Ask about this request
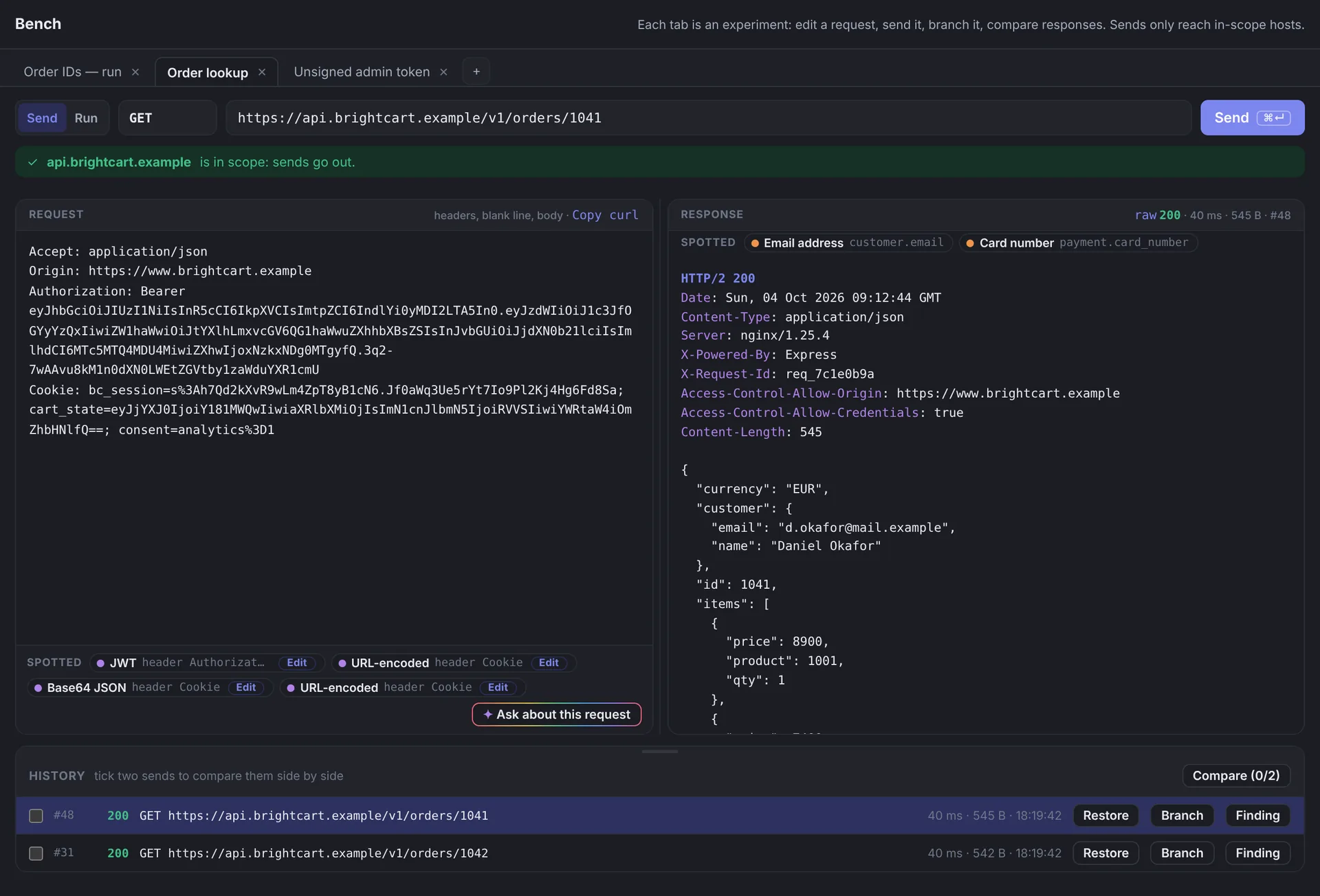The width and height of the screenshot is (1320, 896). (x=557, y=715)
